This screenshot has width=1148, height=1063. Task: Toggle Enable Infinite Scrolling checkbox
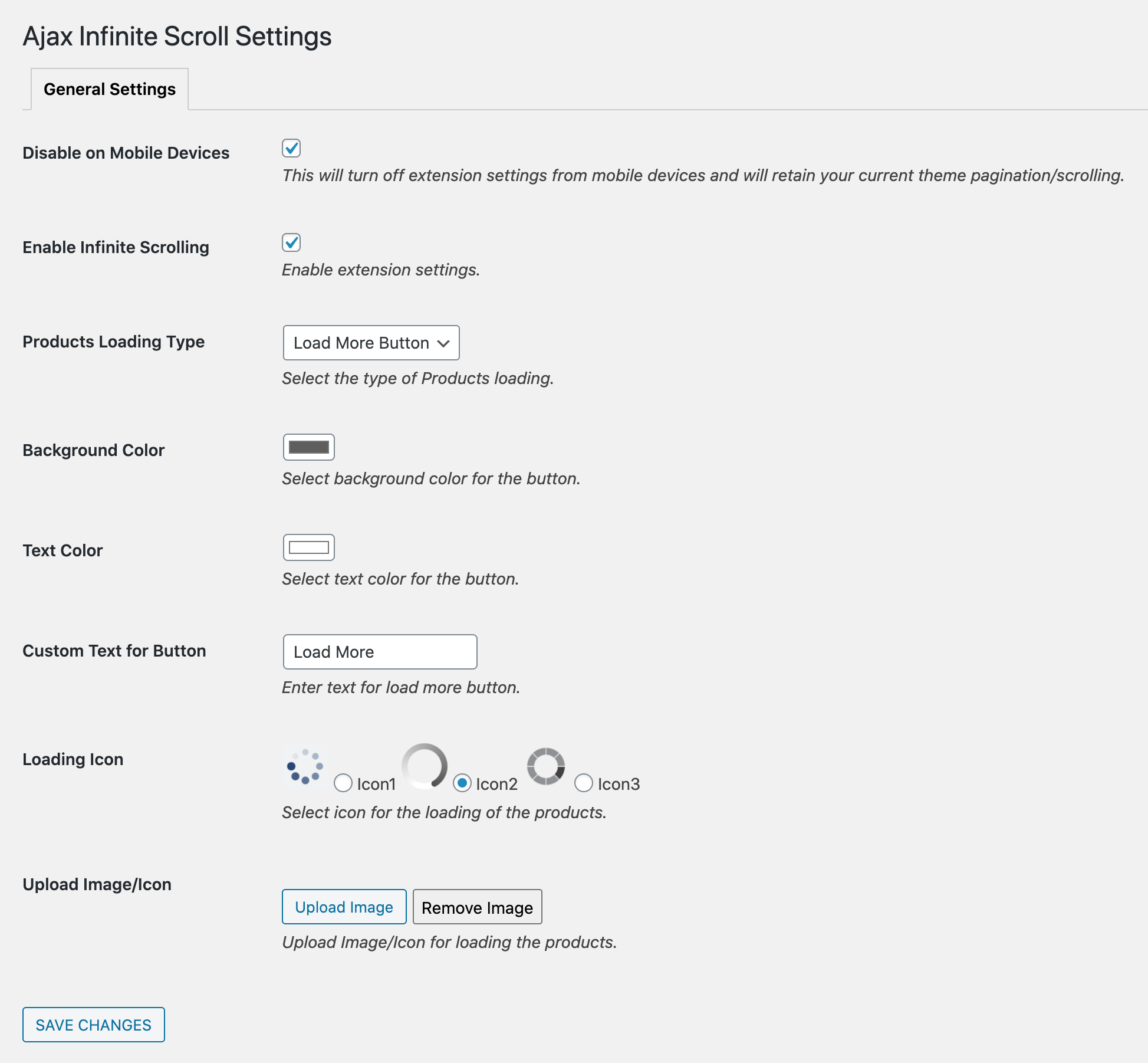(291, 242)
